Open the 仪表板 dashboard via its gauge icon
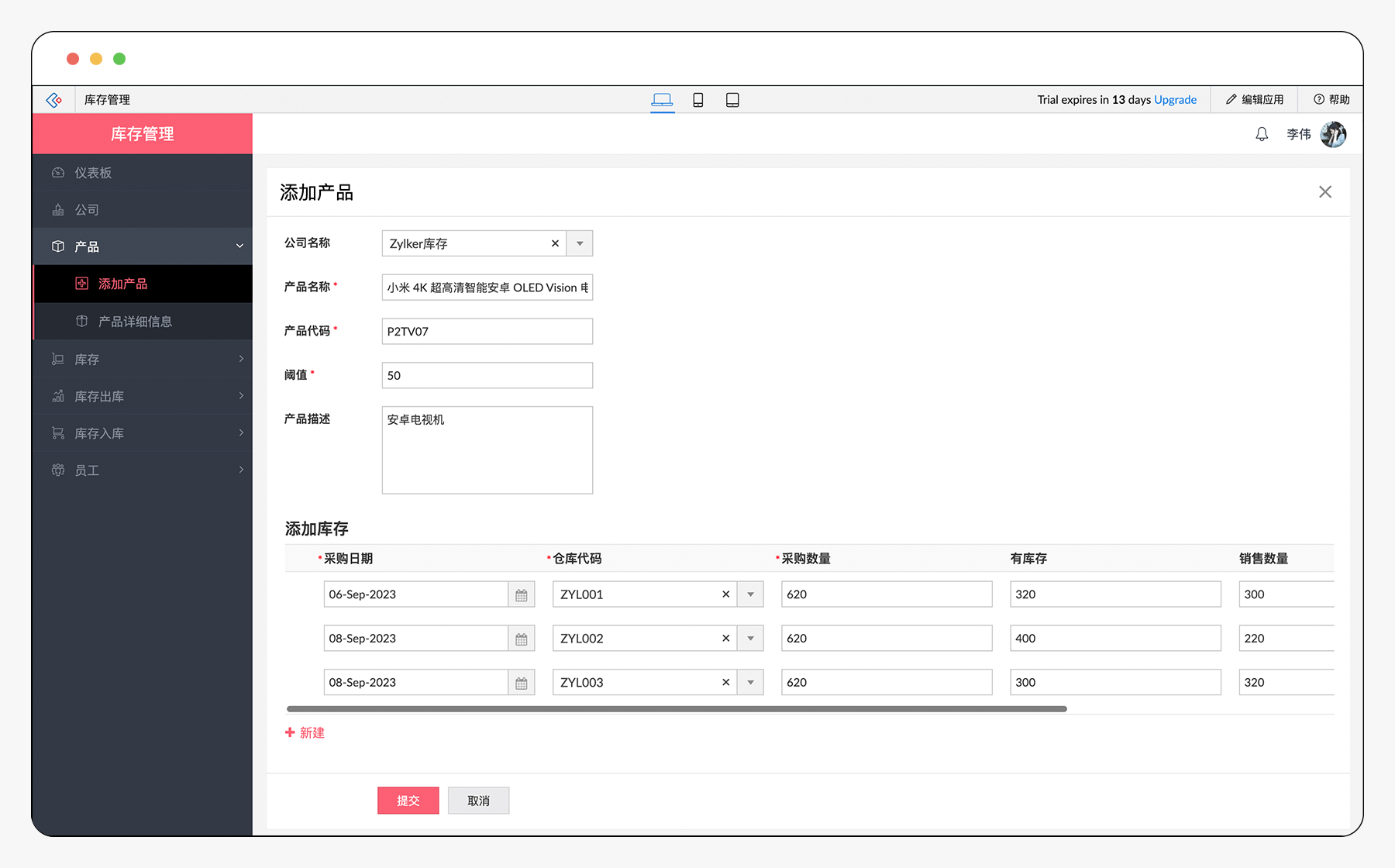This screenshot has width=1395, height=868. (58, 172)
